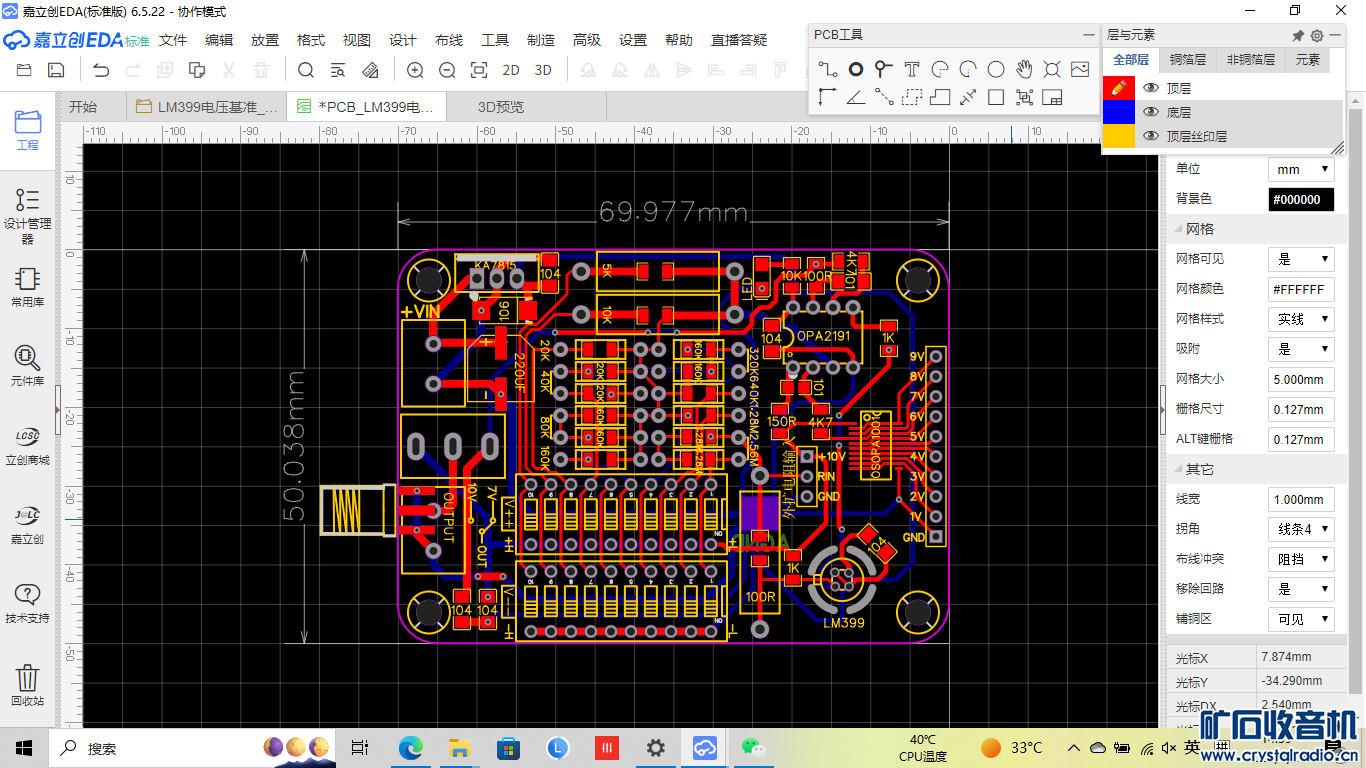Click the 背景色 #000000 color box
Screen dimensions: 1366x768
(1301, 199)
